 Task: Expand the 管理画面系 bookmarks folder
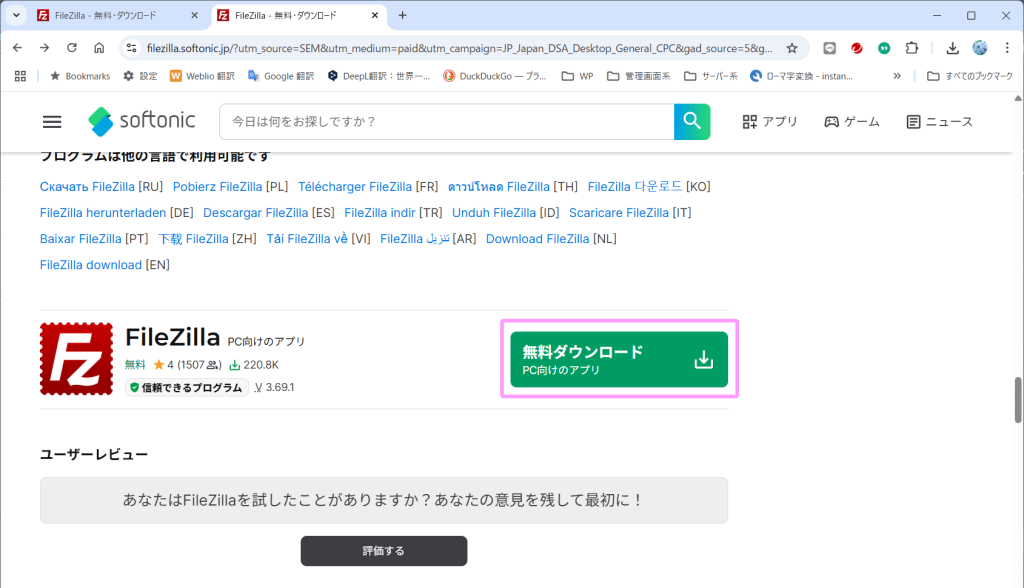pos(639,76)
